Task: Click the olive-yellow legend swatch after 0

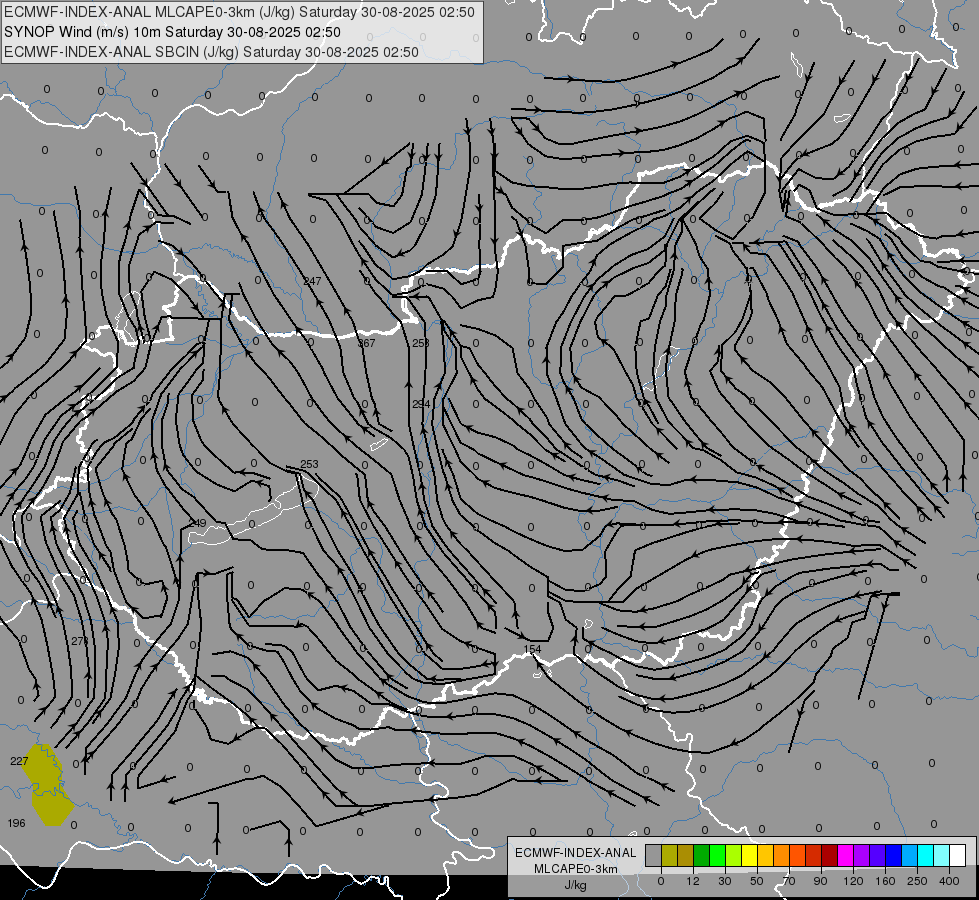Action: tap(669, 855)
